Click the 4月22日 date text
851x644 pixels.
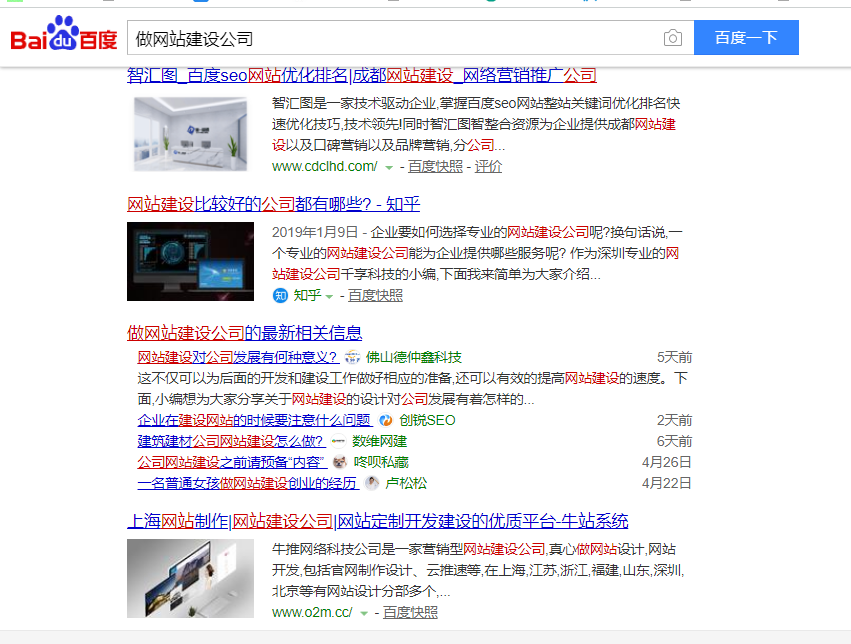[x=667, y=483]
